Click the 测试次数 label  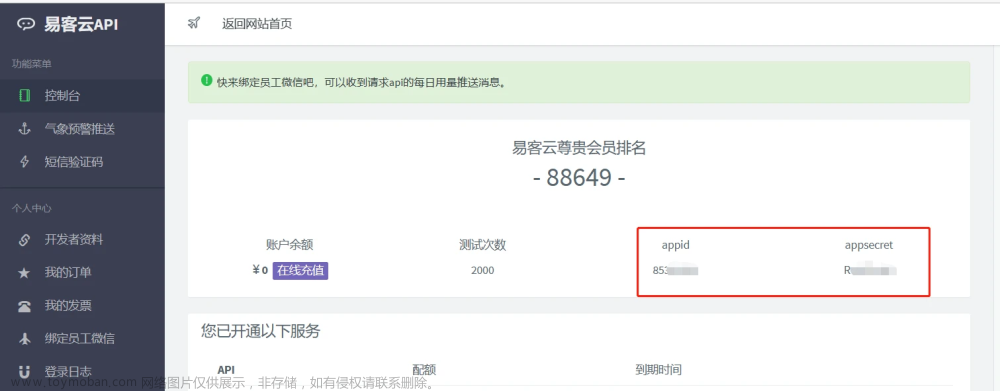(x=483, y=245)
